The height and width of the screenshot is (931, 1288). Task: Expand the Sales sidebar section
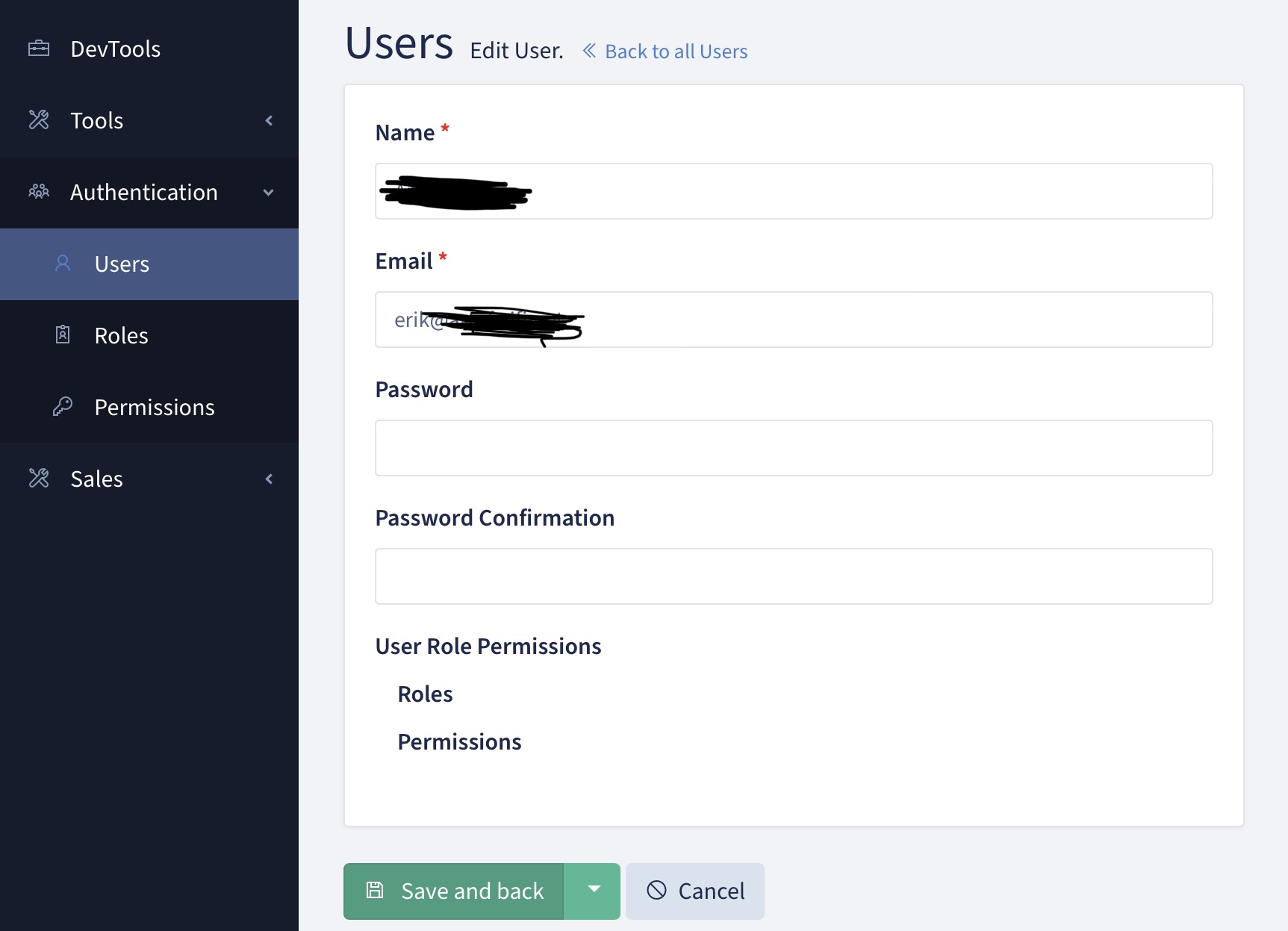pyautogui.click(x=268, y=478)
